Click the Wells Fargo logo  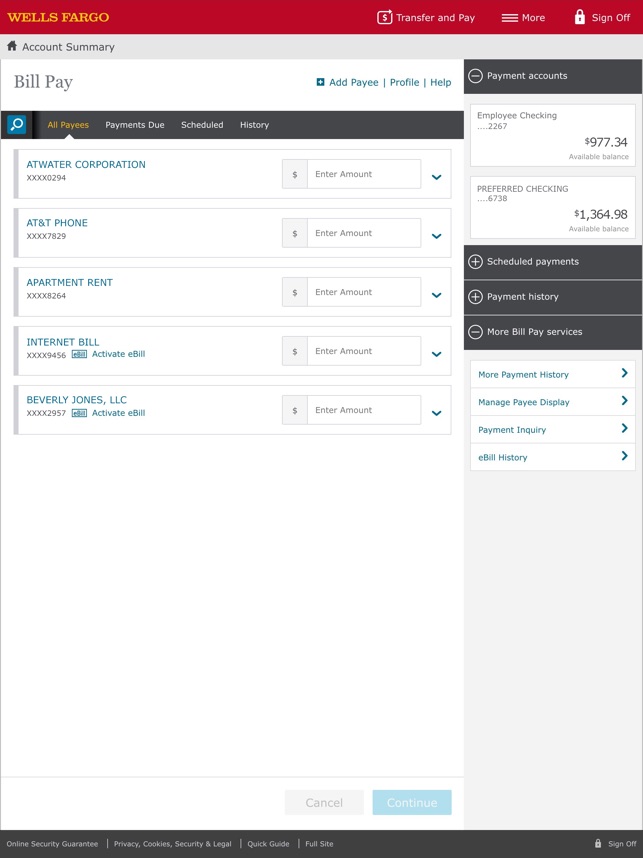58,17
